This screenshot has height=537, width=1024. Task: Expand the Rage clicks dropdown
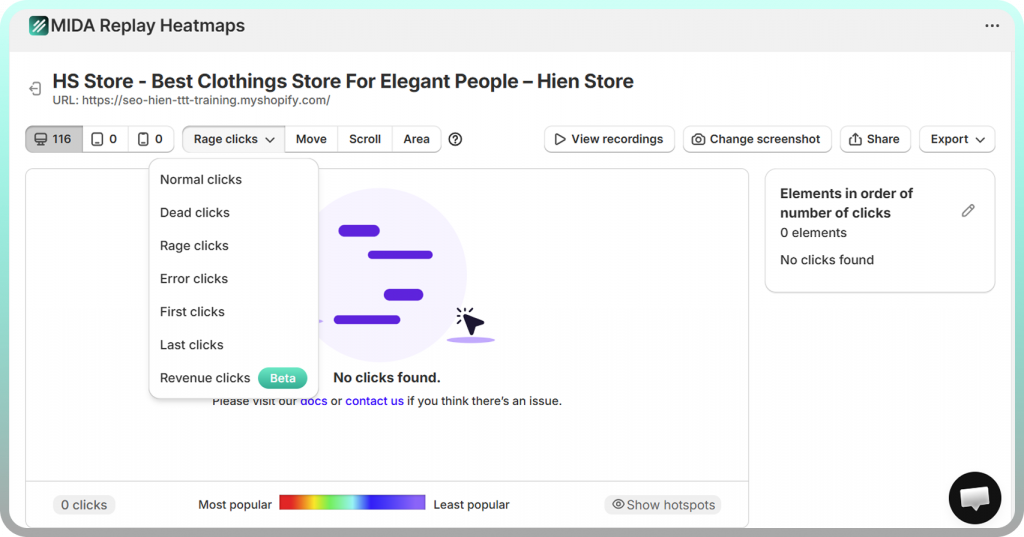(234, 139)
